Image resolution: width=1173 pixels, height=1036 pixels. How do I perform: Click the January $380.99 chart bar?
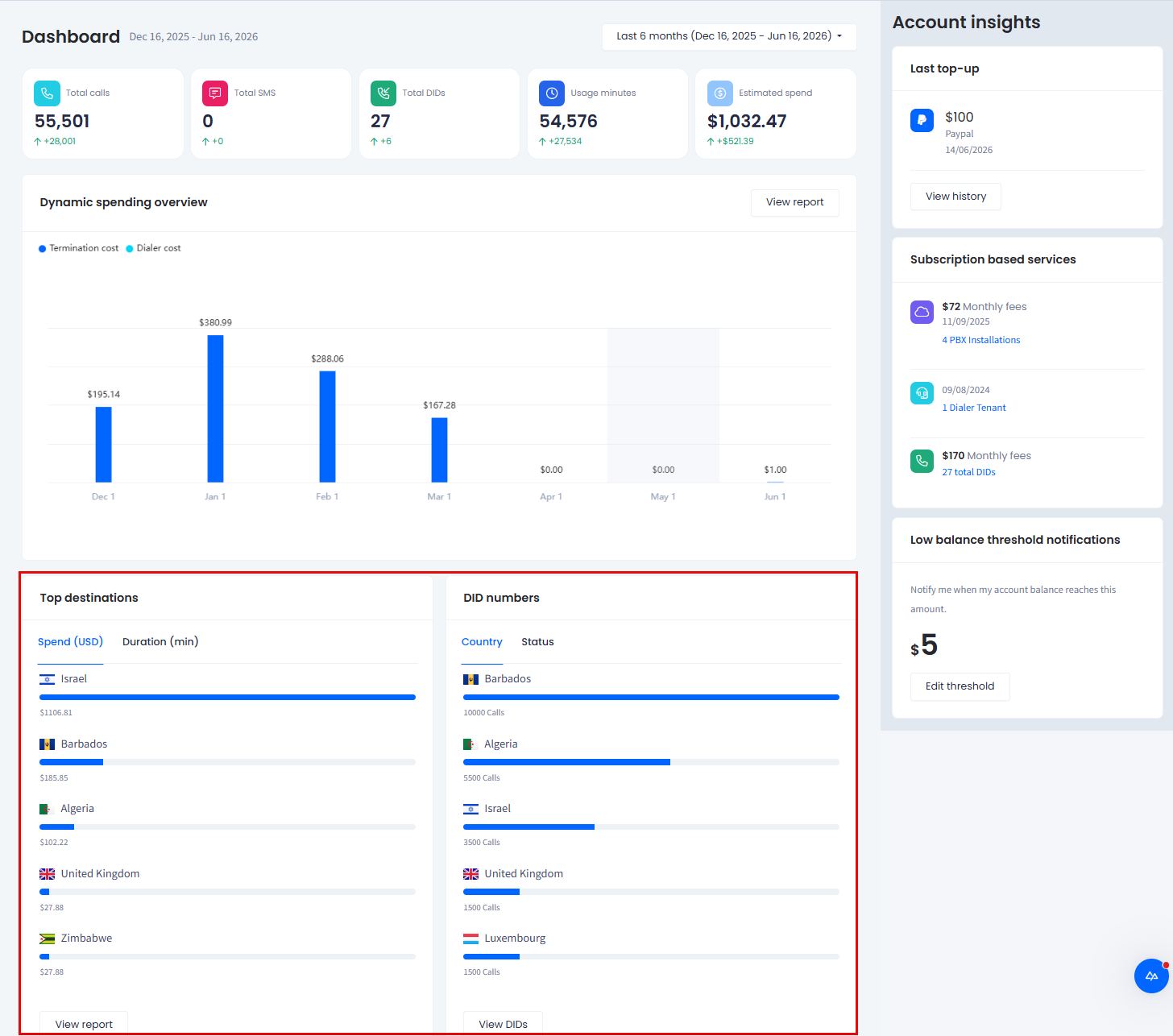215,408
